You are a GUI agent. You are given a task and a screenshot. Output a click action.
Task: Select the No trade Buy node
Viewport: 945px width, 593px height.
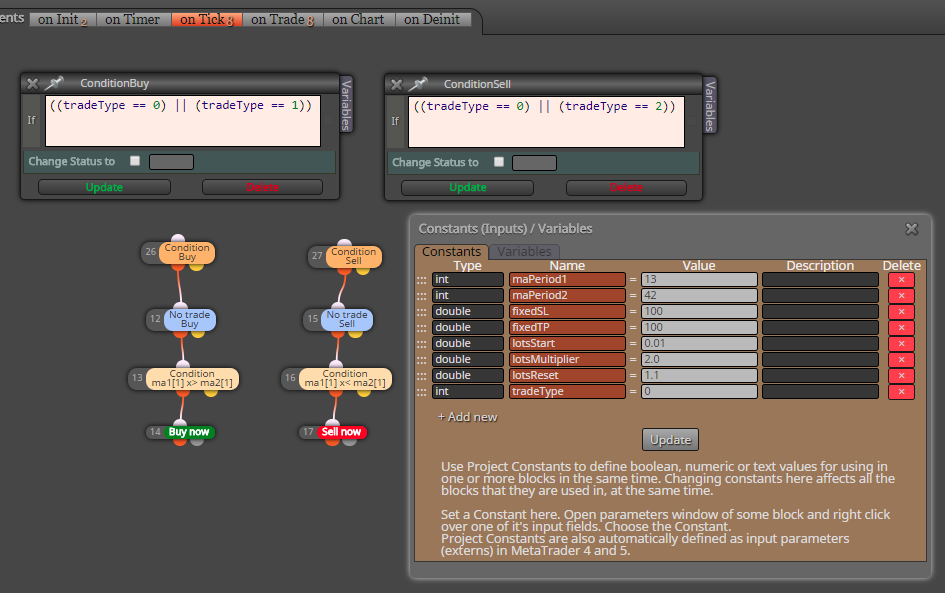pos(189,319)
